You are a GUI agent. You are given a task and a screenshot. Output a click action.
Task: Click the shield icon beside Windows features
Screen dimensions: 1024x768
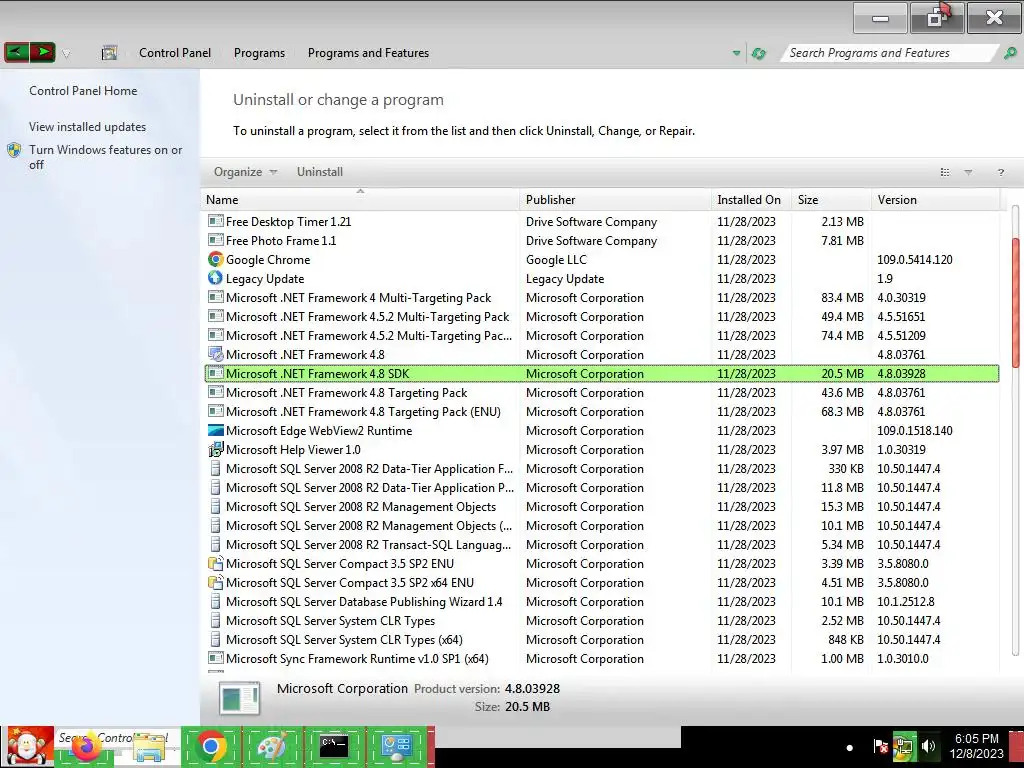tap(14, 150)
